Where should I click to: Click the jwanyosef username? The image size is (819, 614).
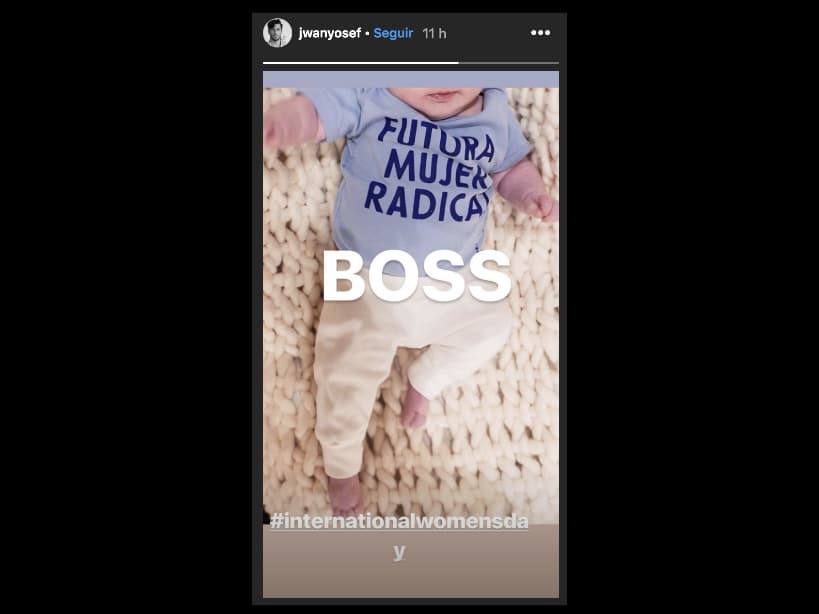pos(329,33)
